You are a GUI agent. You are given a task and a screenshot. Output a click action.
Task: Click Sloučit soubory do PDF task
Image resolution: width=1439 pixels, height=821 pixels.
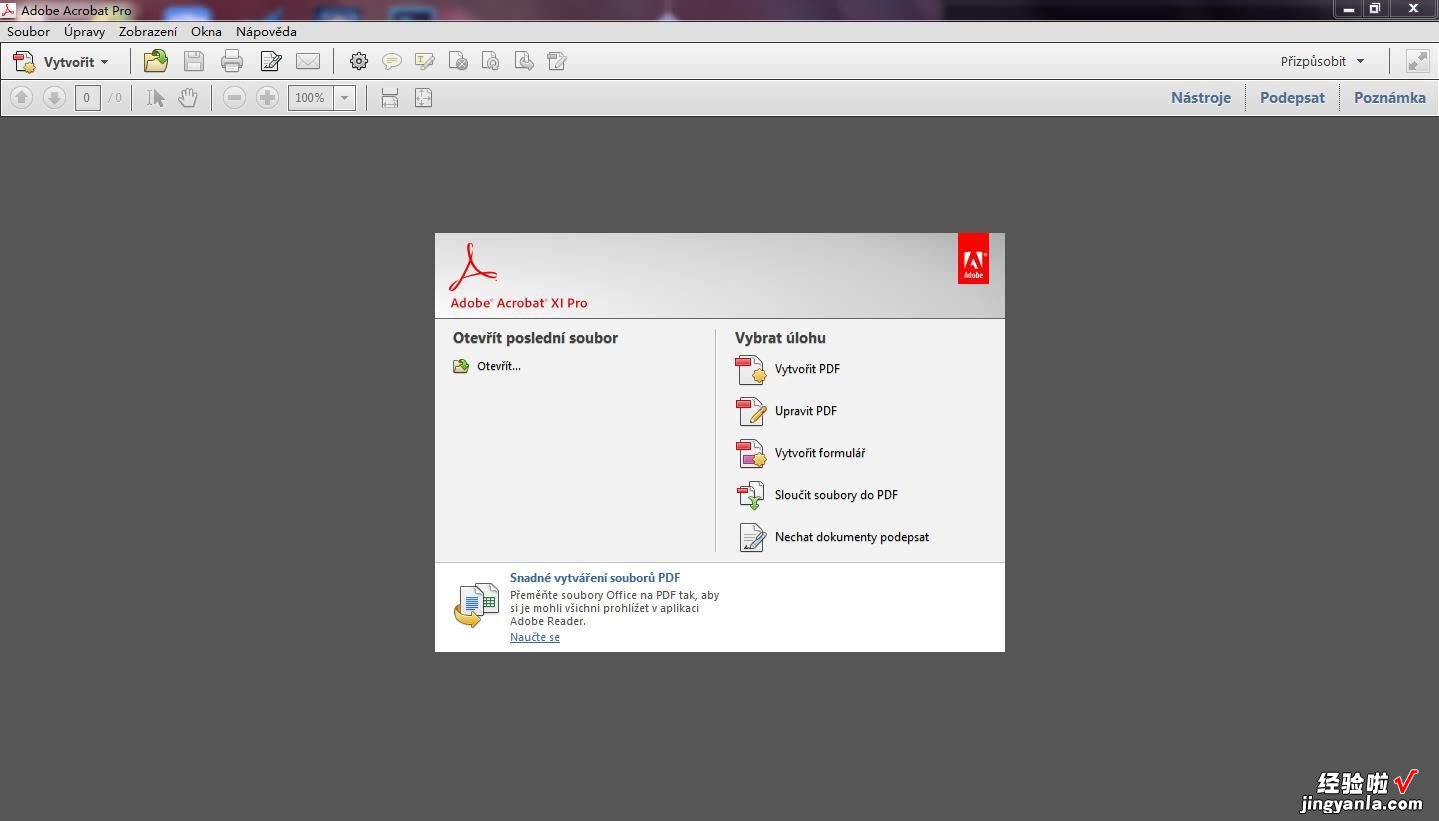[836, 495]
